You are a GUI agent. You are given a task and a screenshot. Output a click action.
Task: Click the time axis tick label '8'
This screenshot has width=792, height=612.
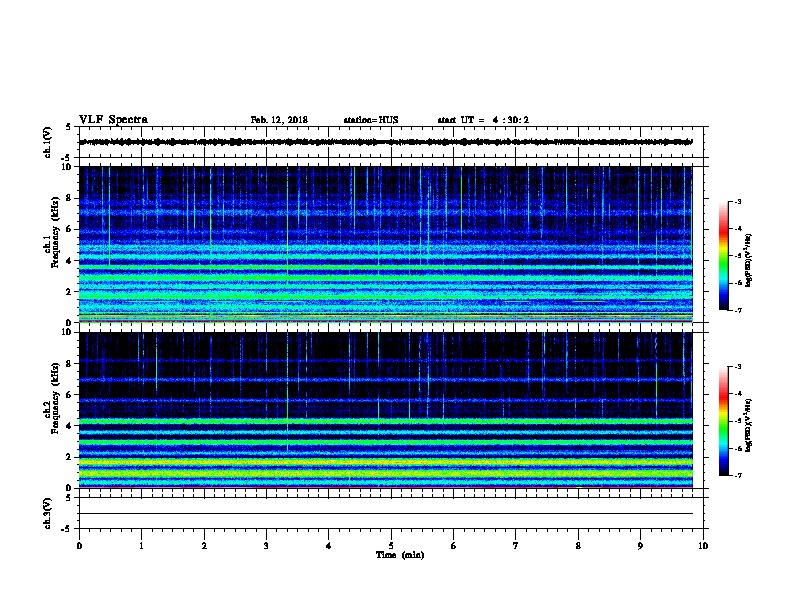pyautogui.click(x=578, y=546)
